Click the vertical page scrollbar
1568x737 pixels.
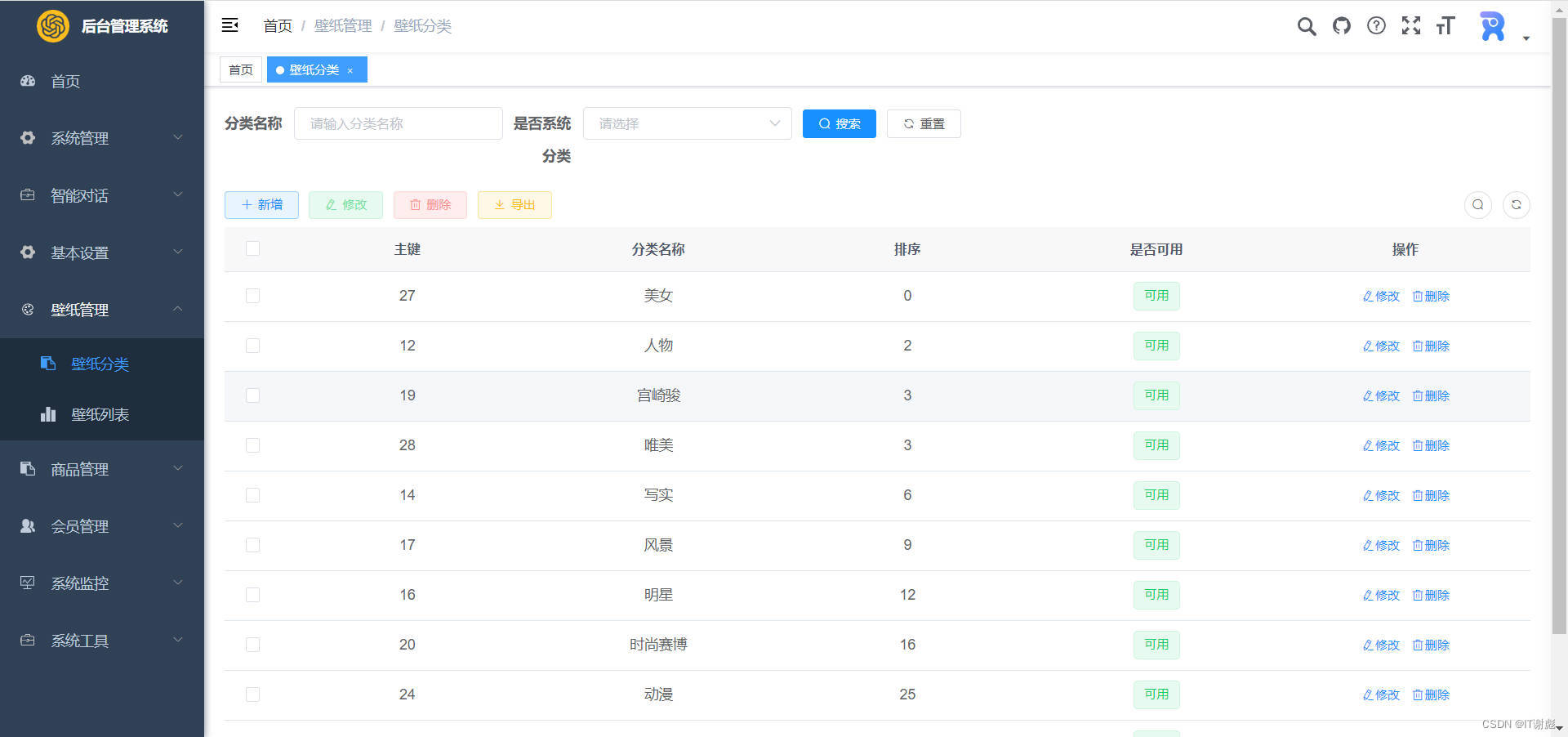click(x=1559, y=327)
